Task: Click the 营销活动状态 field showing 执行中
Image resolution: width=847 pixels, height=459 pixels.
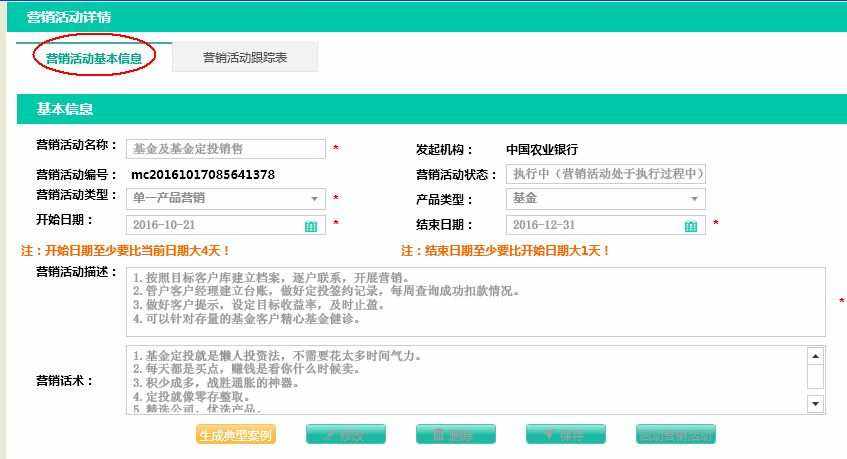Action: point(606,174)
